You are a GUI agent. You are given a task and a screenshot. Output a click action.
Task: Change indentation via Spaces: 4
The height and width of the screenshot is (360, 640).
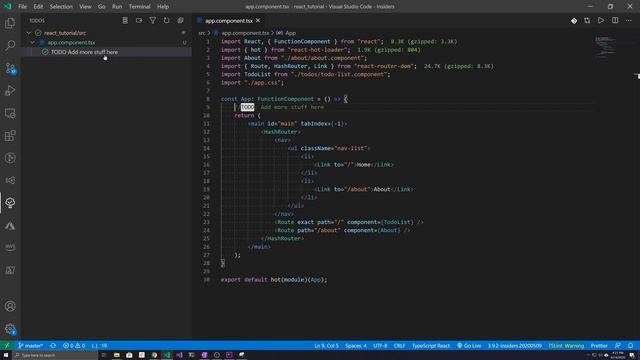356,346
